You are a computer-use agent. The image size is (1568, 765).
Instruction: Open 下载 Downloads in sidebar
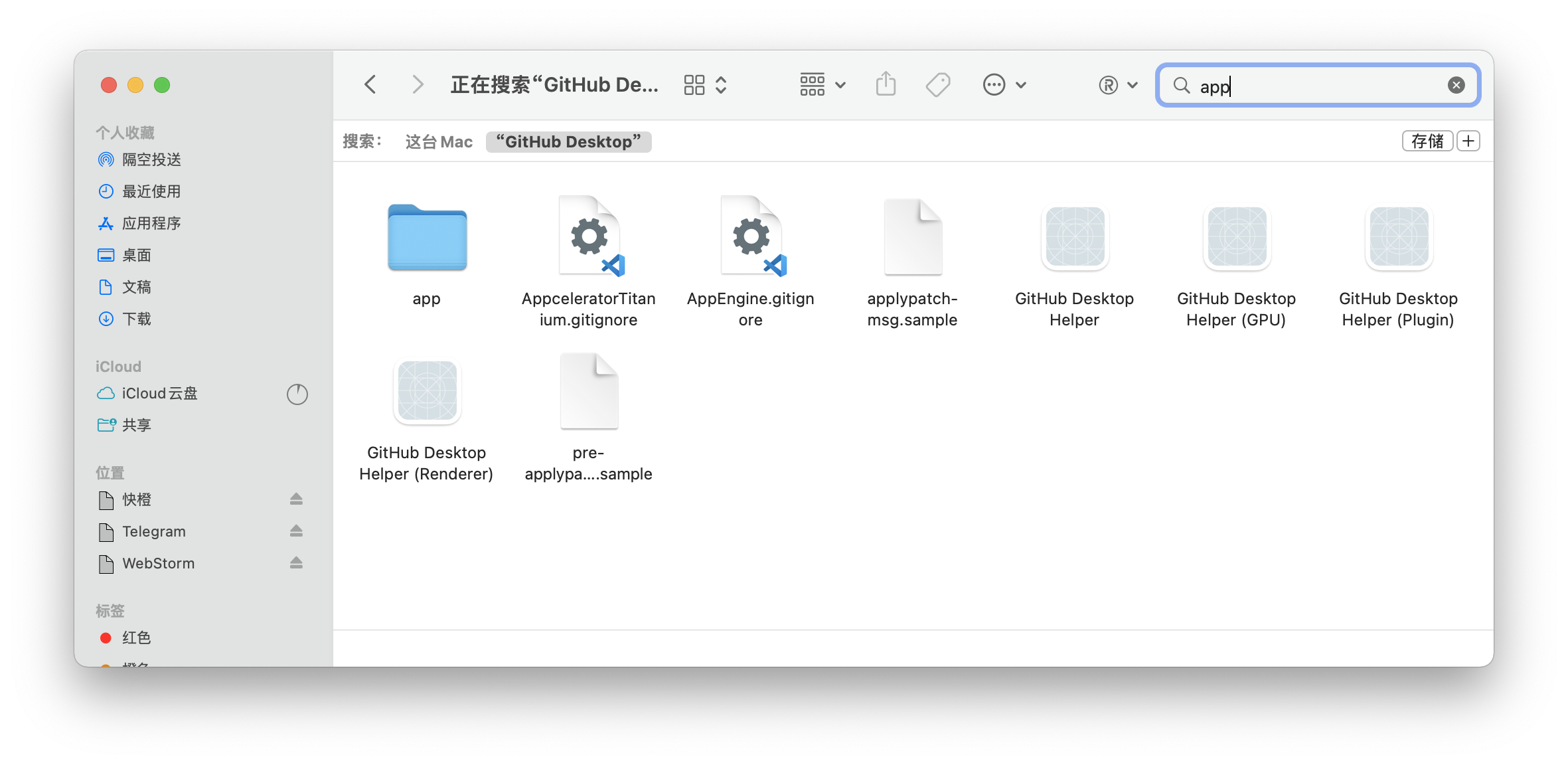(x=137, y=319)
